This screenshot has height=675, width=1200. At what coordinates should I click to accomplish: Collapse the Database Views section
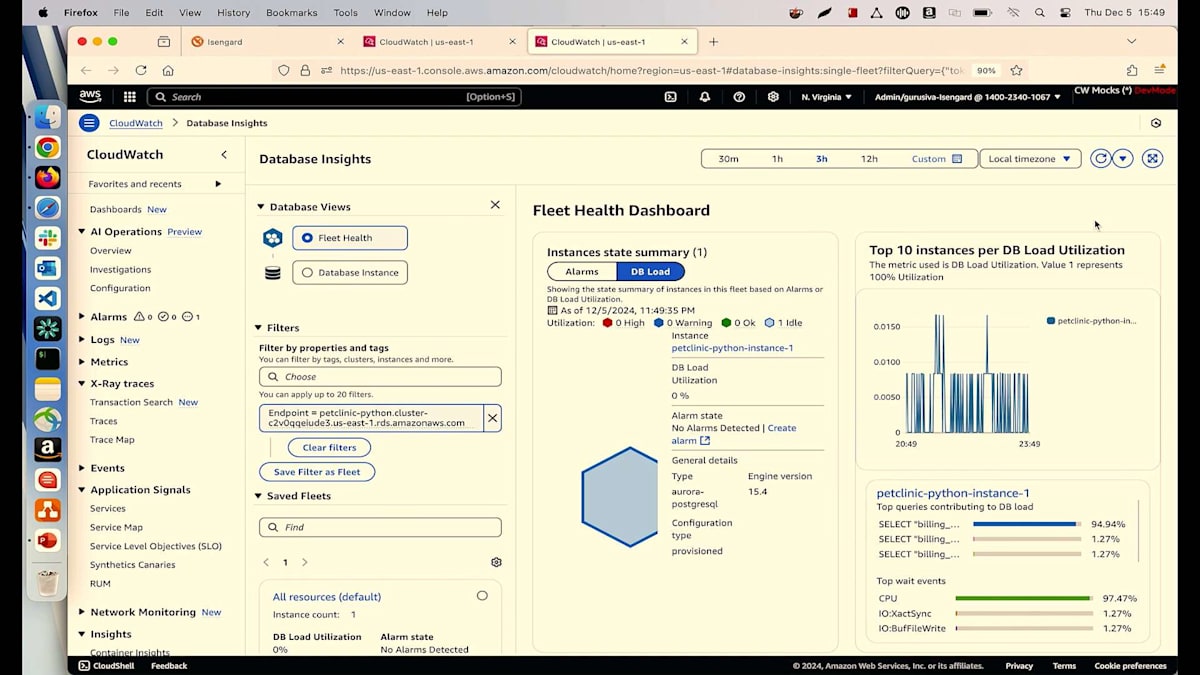click(x=261, y=207)
